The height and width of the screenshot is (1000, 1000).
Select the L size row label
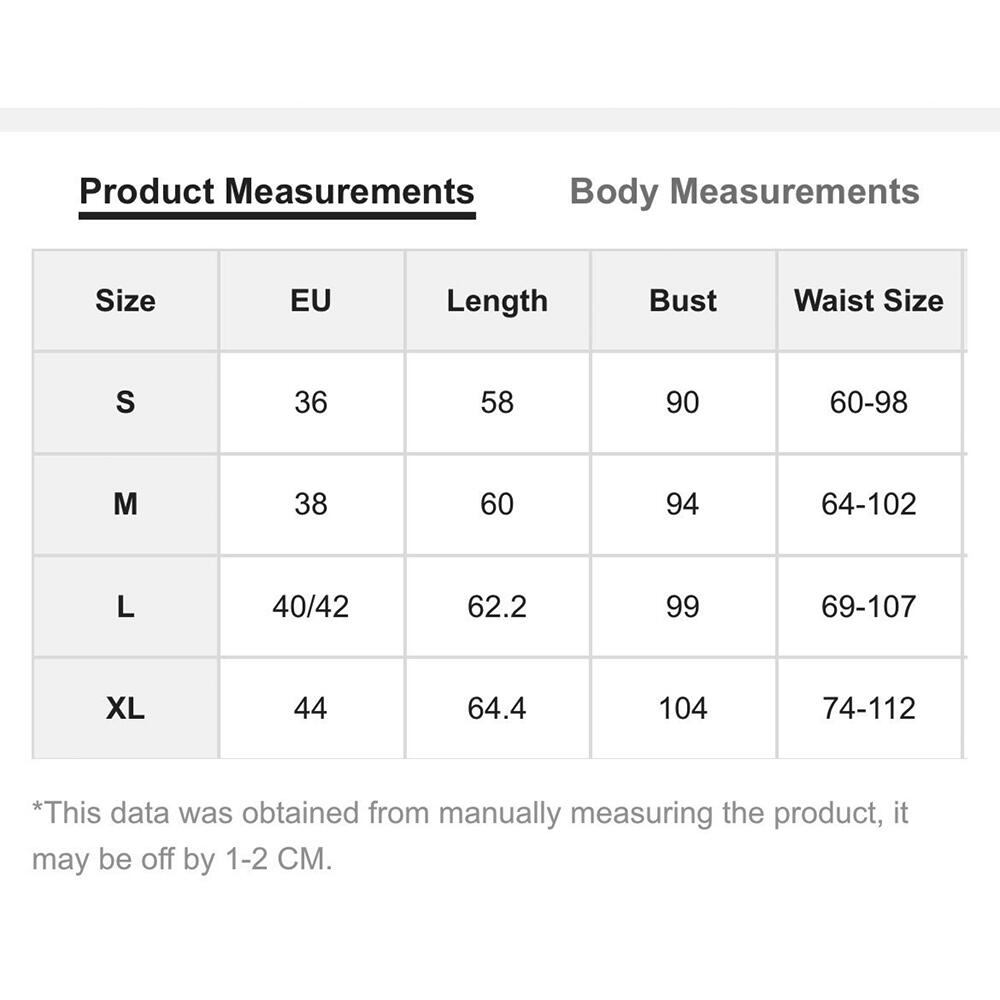[x=125, y=606]
